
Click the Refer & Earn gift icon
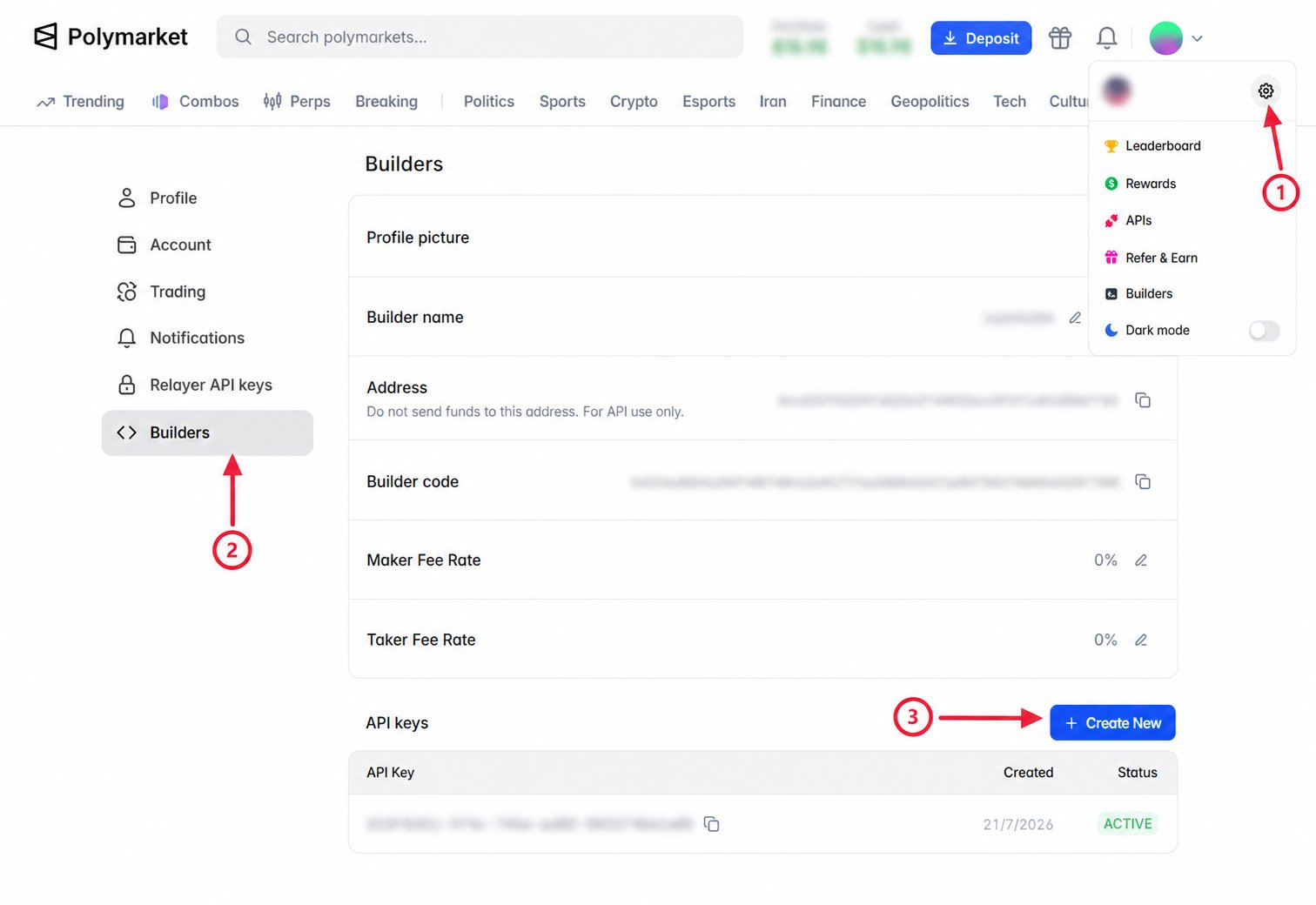point(1111,258)
